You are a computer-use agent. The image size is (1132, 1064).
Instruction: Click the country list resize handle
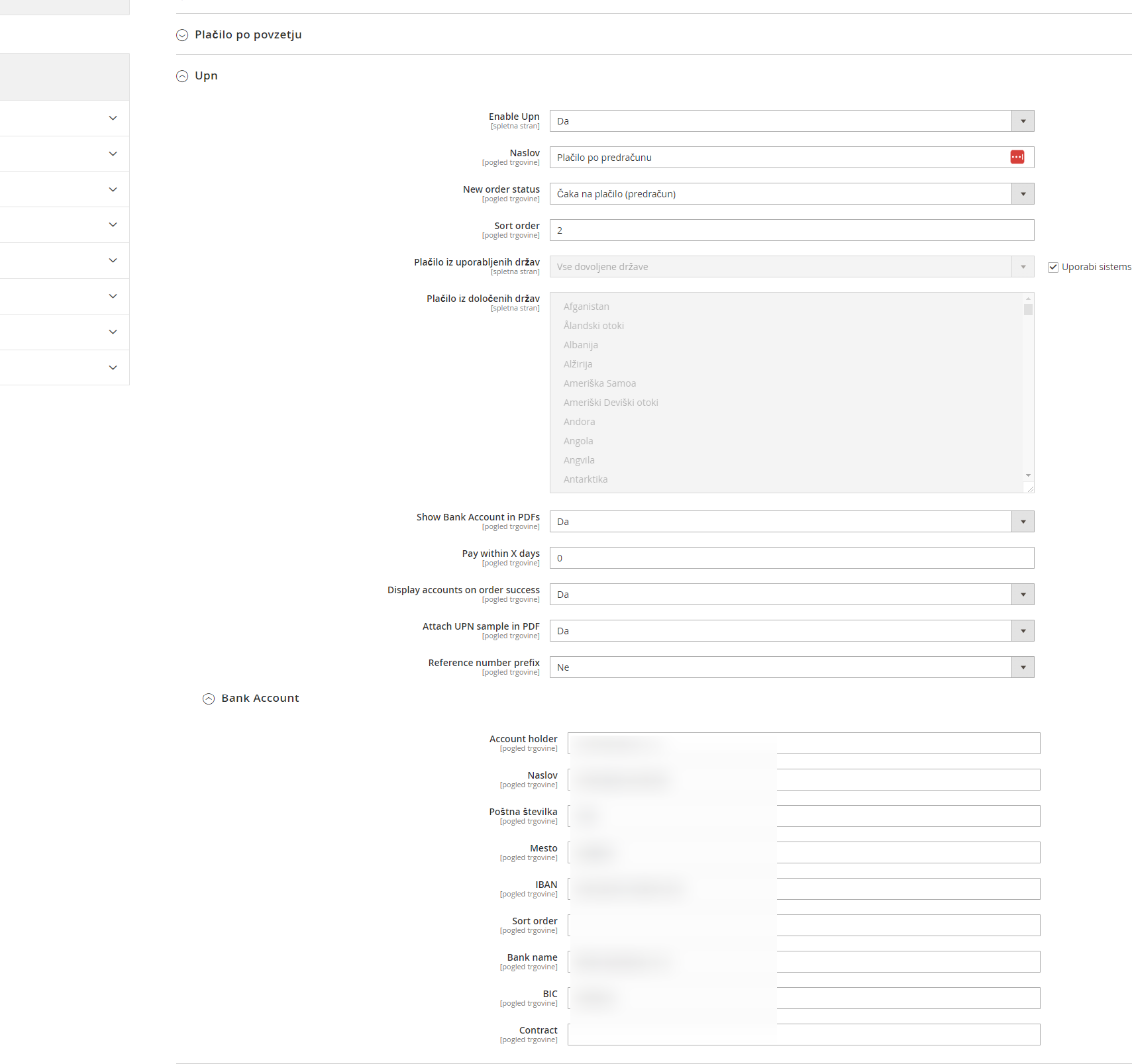click(1029, 488)
